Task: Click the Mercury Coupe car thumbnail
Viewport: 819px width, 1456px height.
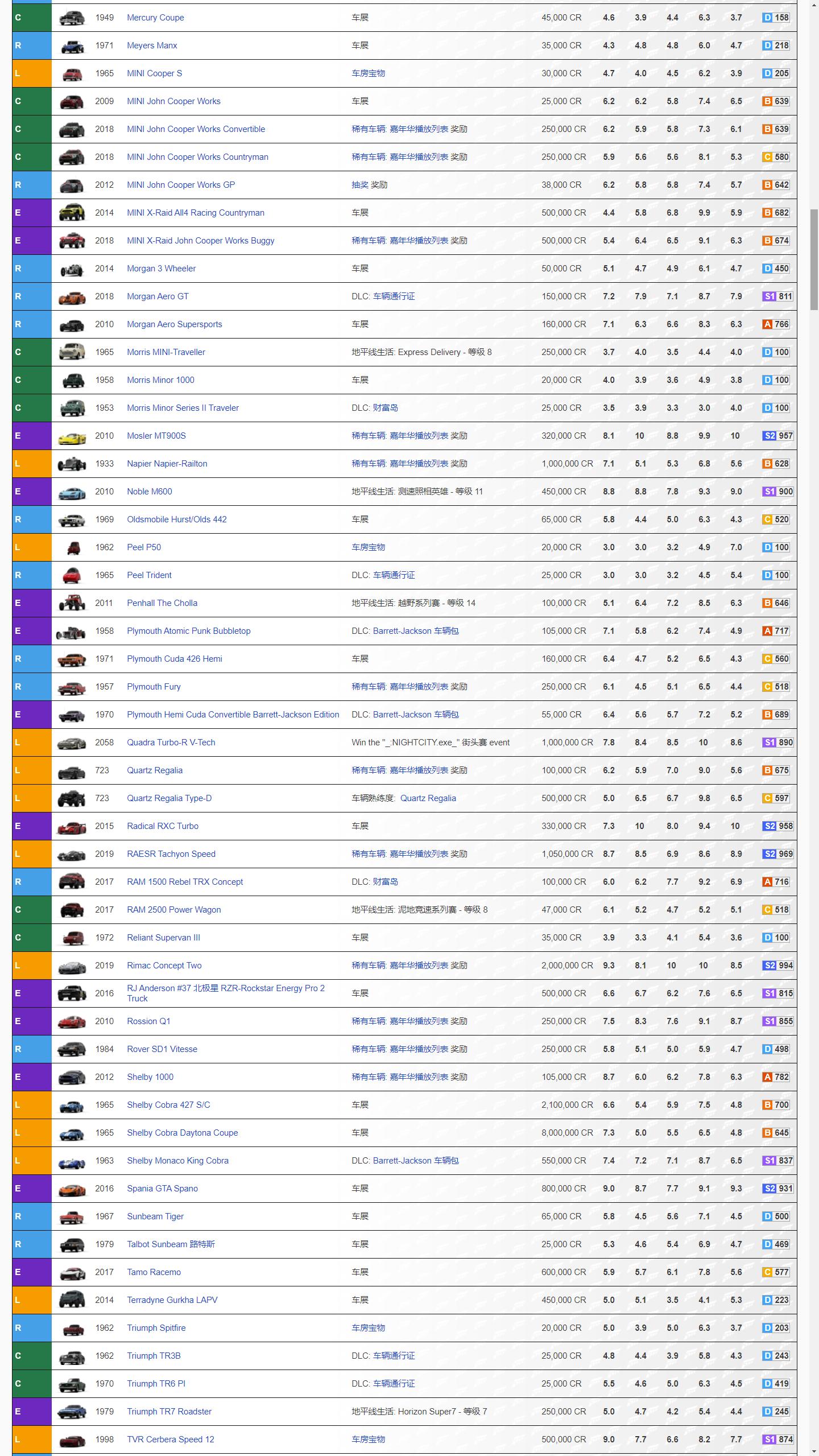Action: coord(72,18)
